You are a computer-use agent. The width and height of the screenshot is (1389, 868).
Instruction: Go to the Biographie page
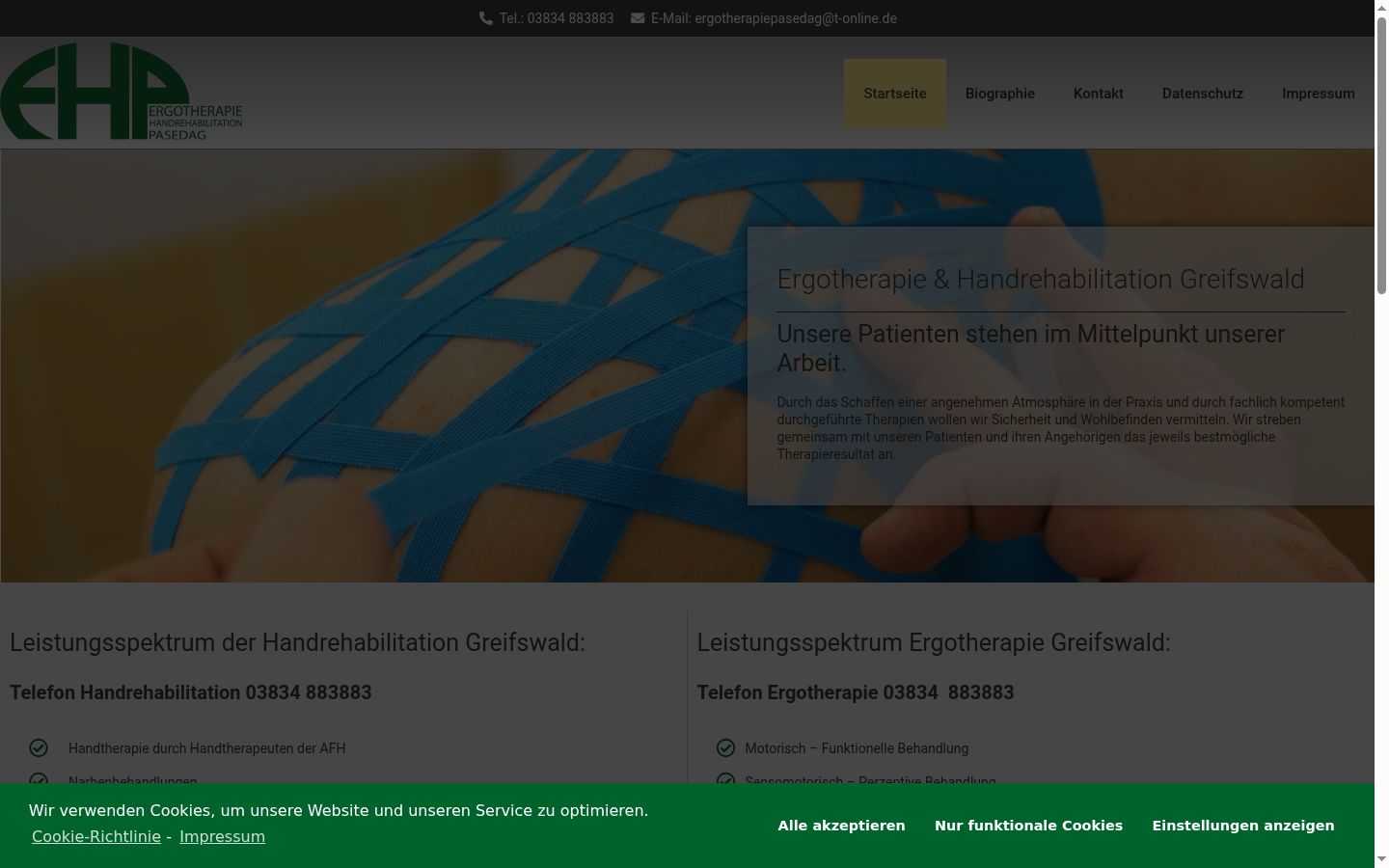[1000, 94]
